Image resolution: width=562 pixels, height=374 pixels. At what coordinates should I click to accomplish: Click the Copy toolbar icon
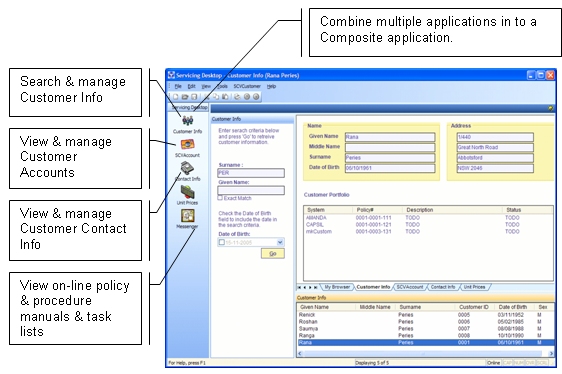point(216,97)
